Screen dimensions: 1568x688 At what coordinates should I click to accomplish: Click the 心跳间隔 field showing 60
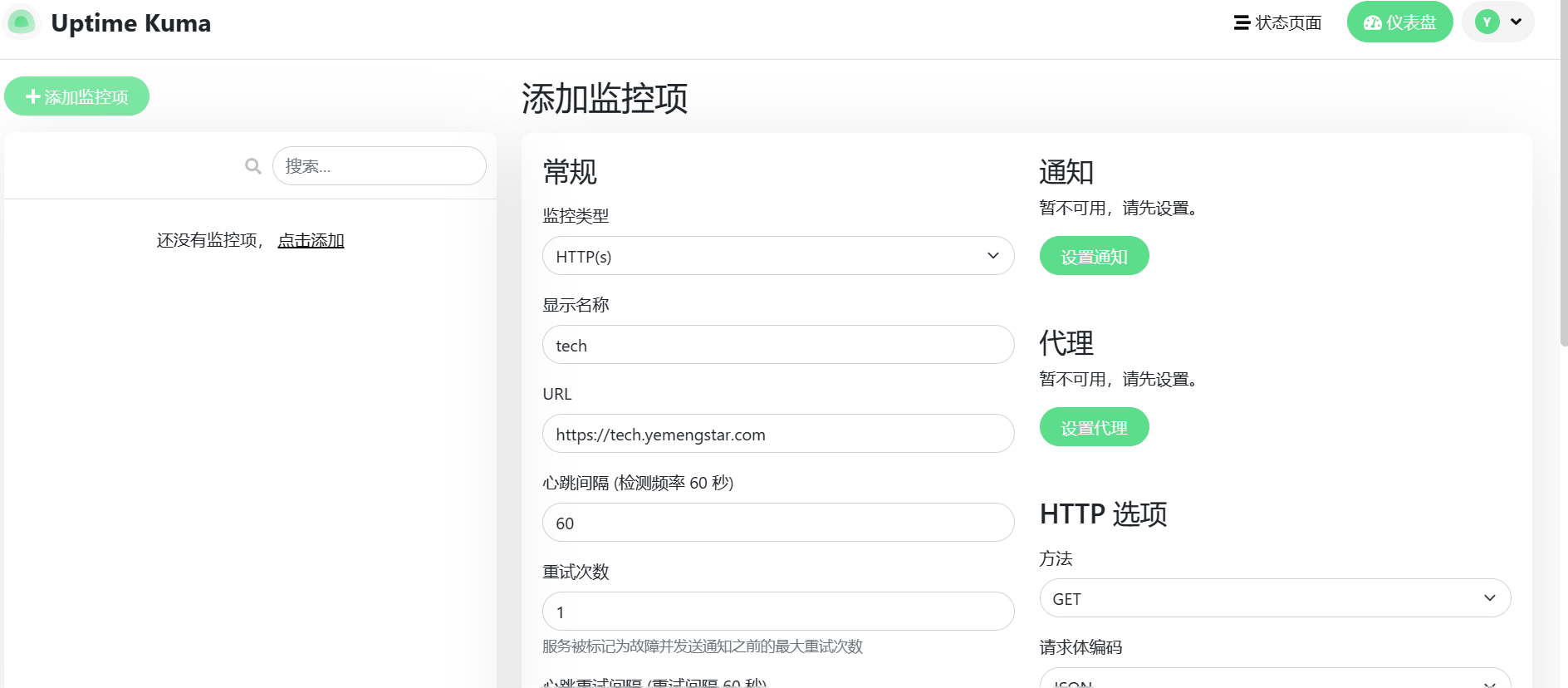(777, 523)
